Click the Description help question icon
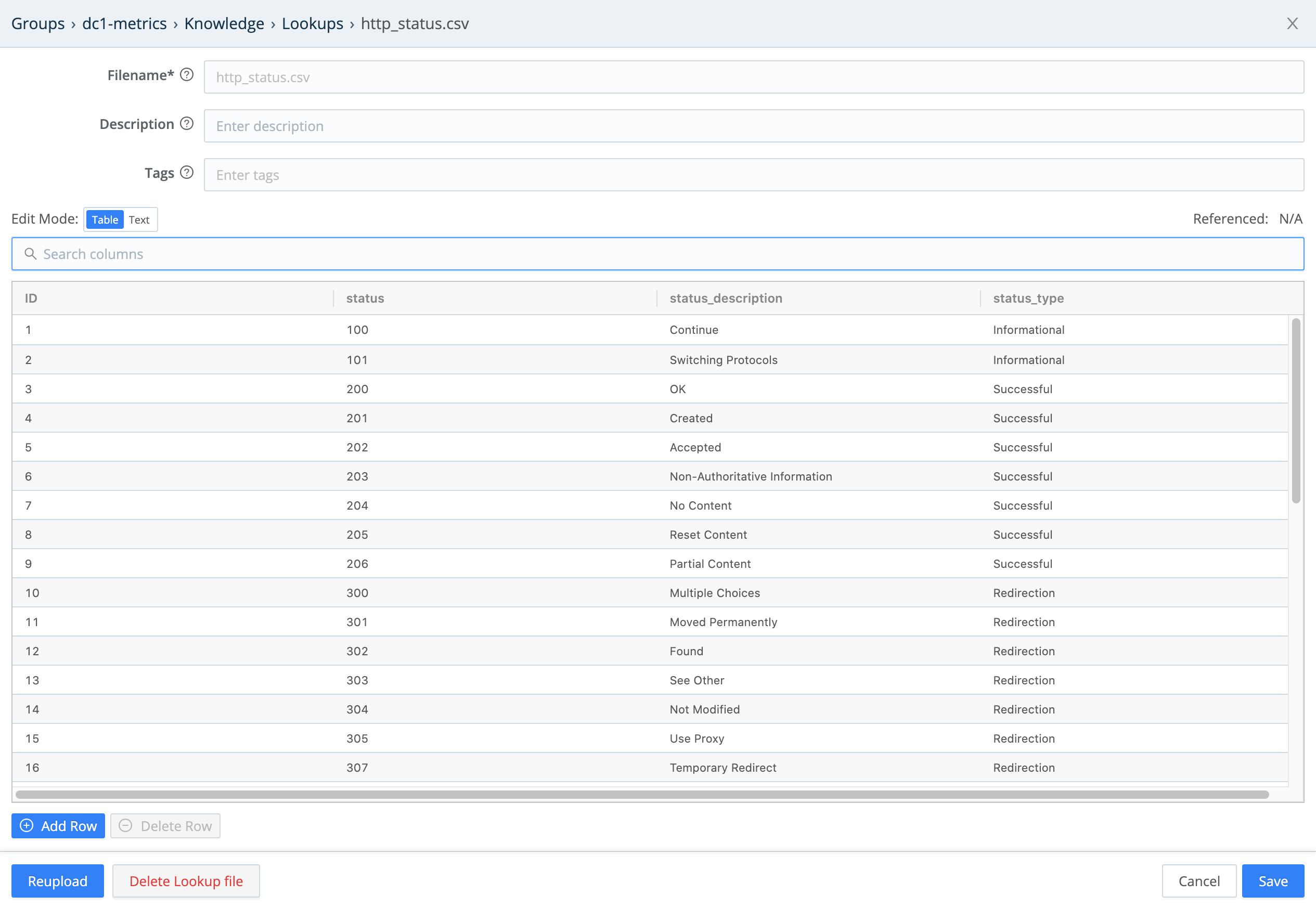1316x908 pixels. click(187, 124)
